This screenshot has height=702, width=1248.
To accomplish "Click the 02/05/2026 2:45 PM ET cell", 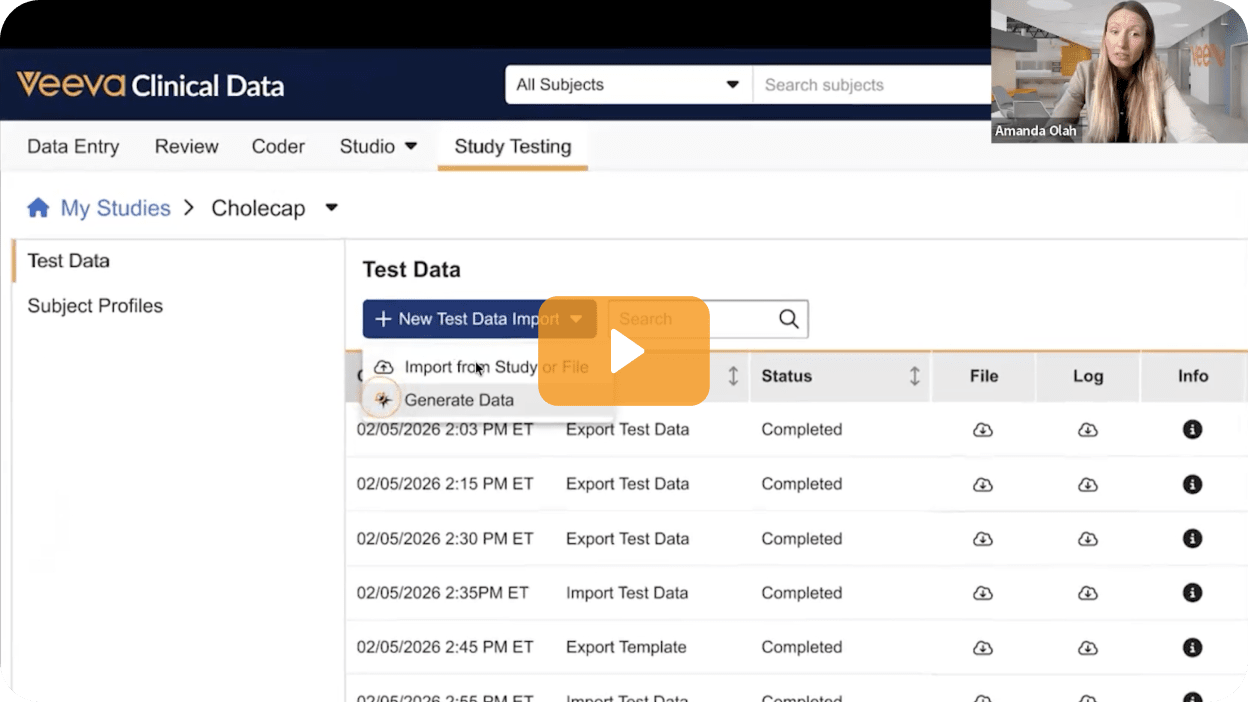I will pos(445,647).
